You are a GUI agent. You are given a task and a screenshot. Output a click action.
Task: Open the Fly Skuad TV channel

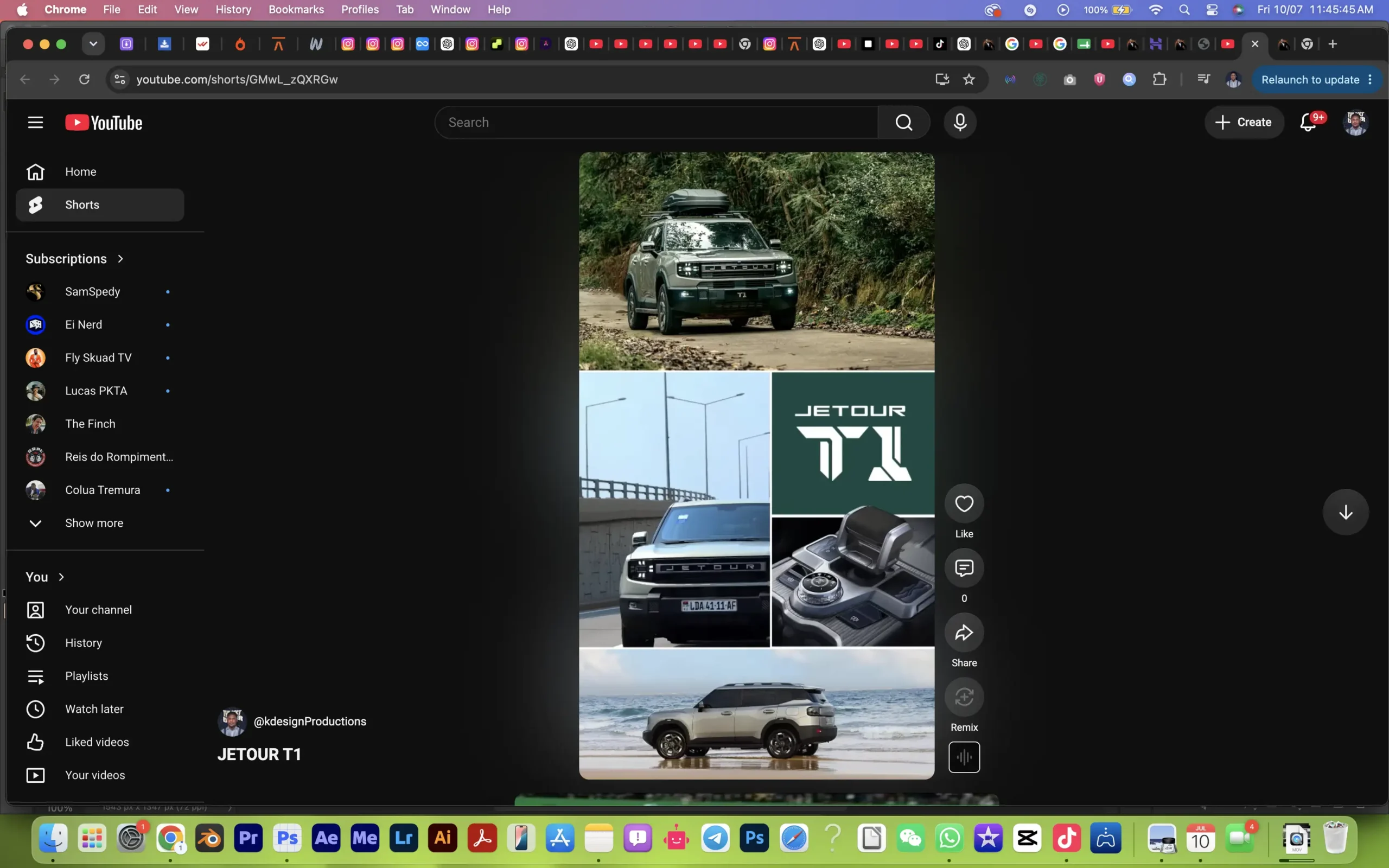[x=100, y=358]
